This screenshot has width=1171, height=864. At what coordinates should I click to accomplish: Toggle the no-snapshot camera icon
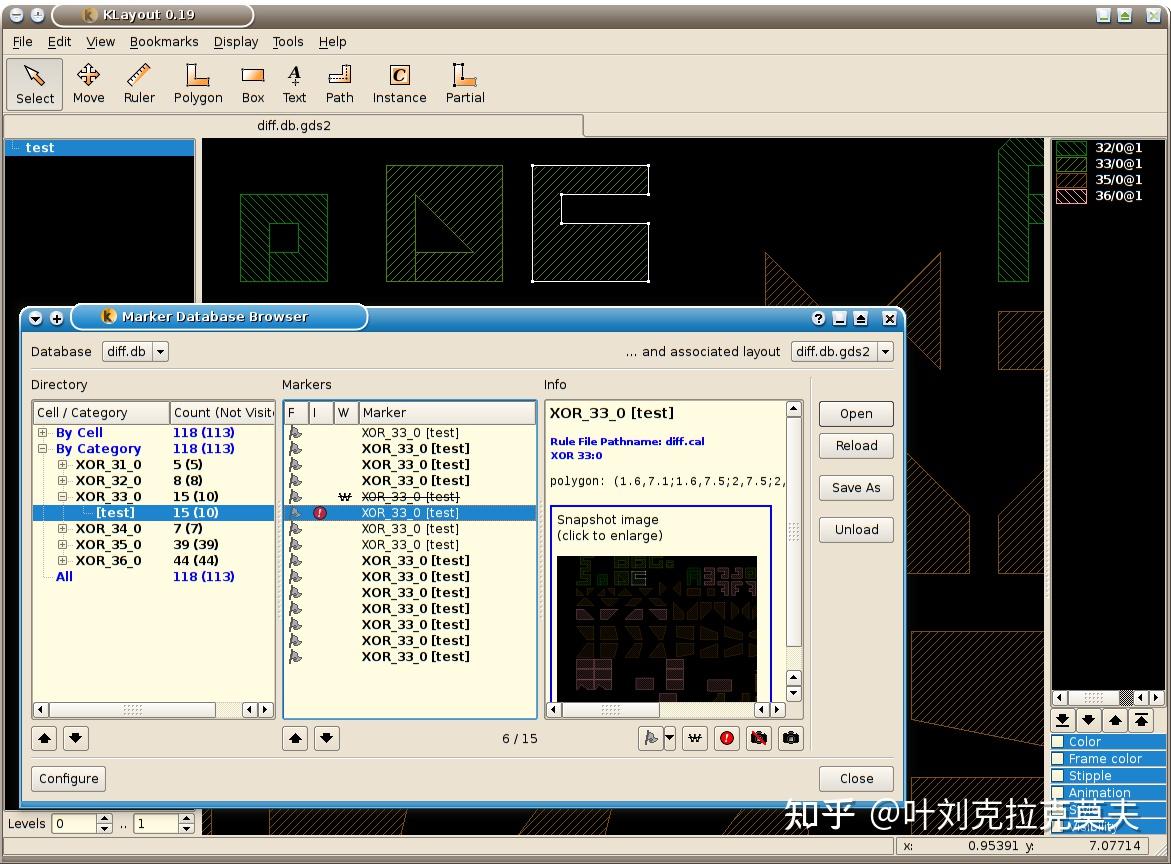click(758, 738)
